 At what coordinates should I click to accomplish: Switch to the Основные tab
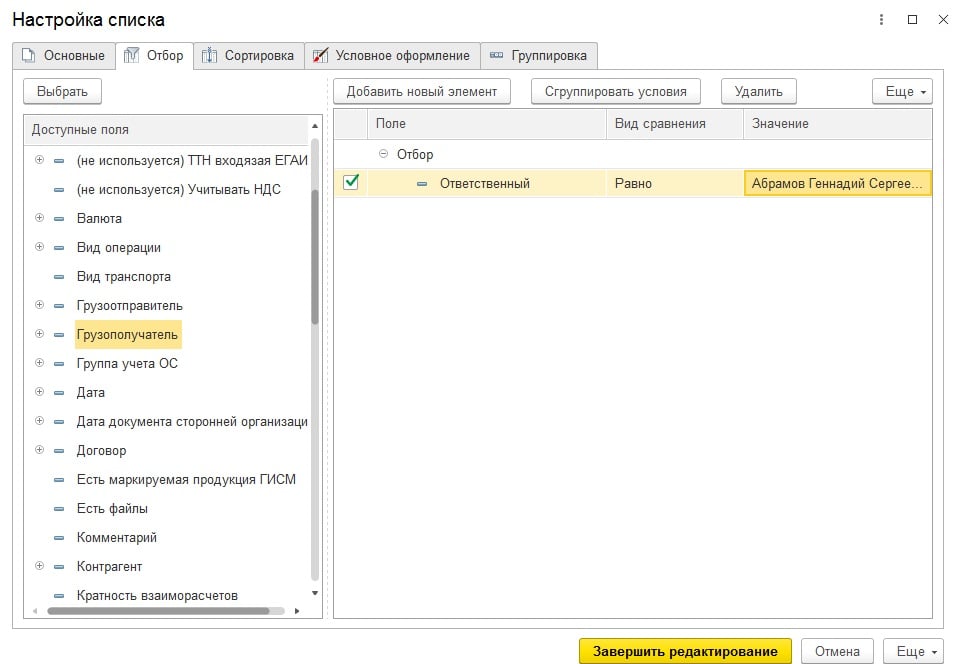click(64, 56)
